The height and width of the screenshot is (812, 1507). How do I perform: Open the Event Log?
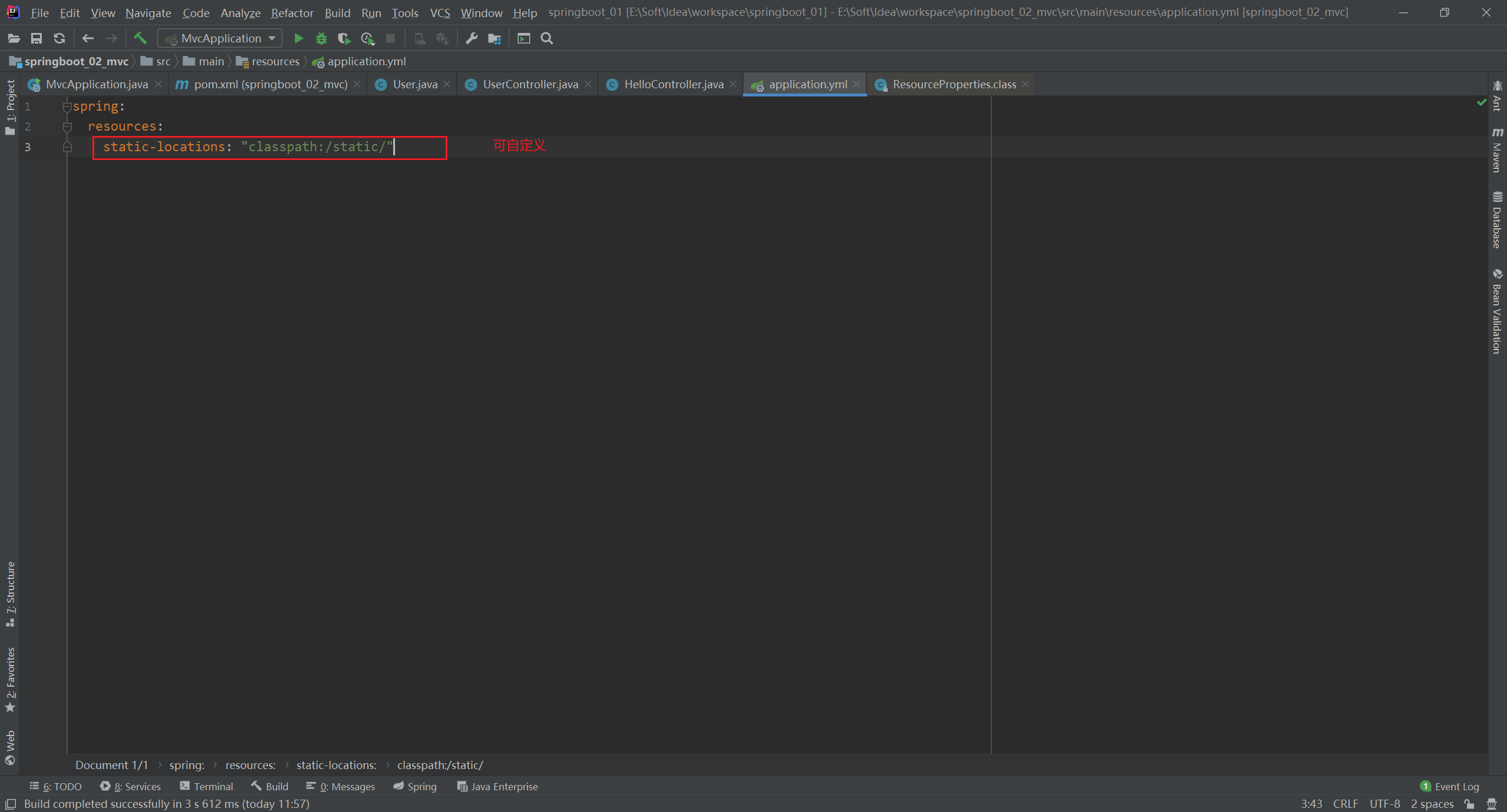pyautogui.click(x=1449, y=786)
